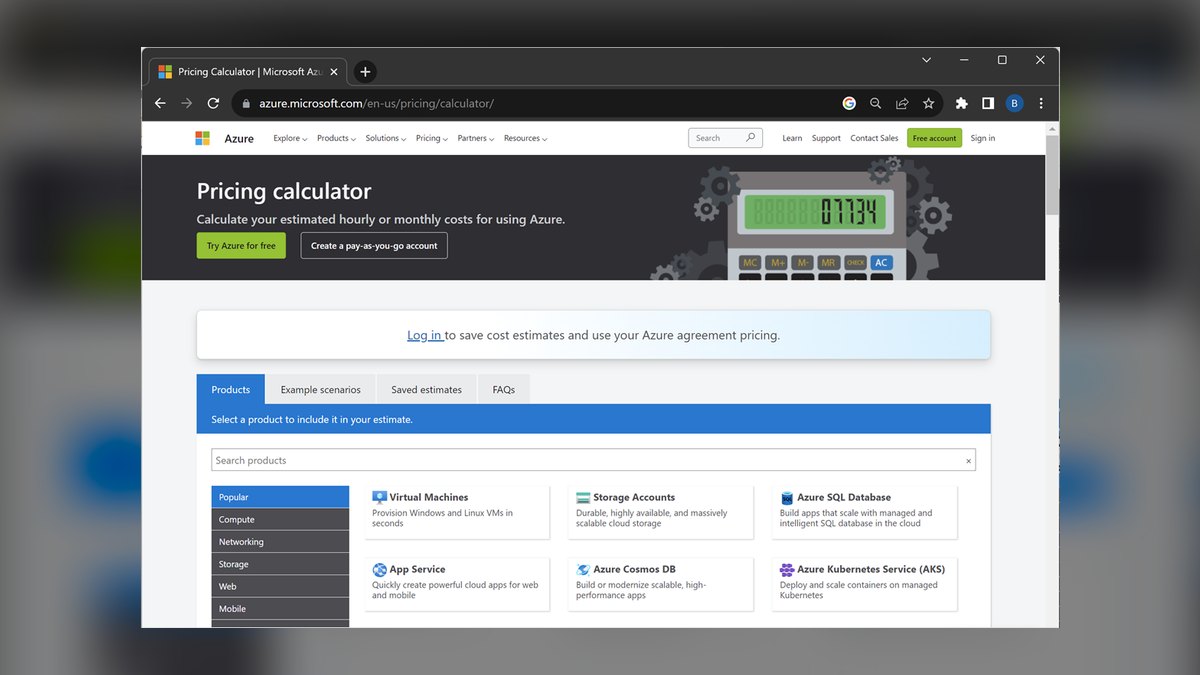Click the browser forward arrow
Image resolution: width=1200 pixels, height=675 pixels.
[x=186, y=103]
